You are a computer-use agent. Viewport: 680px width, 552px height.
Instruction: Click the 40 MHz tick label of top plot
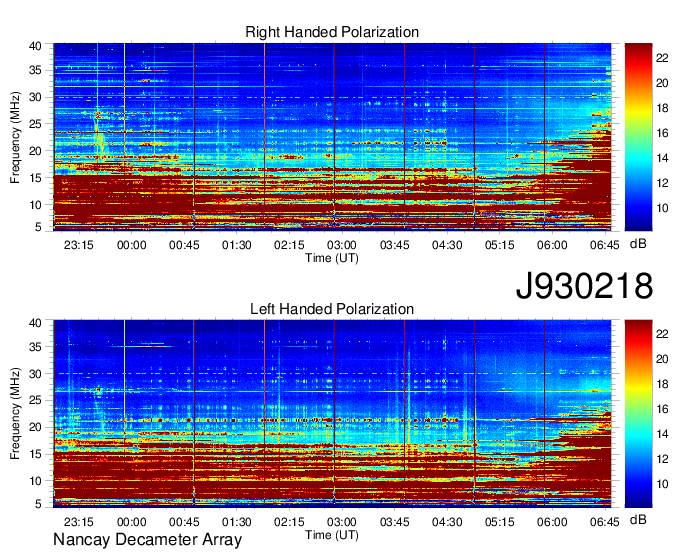(36, 46)
